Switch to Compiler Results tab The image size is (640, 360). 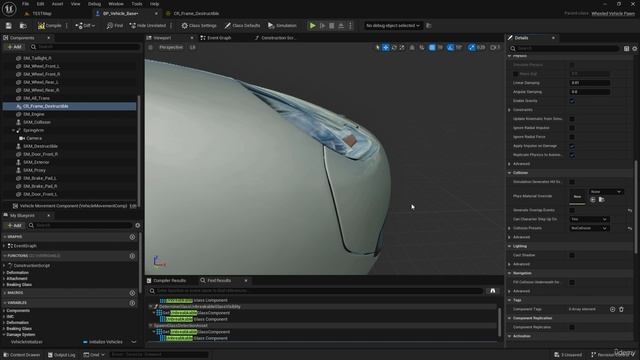[x=166, y=281]
